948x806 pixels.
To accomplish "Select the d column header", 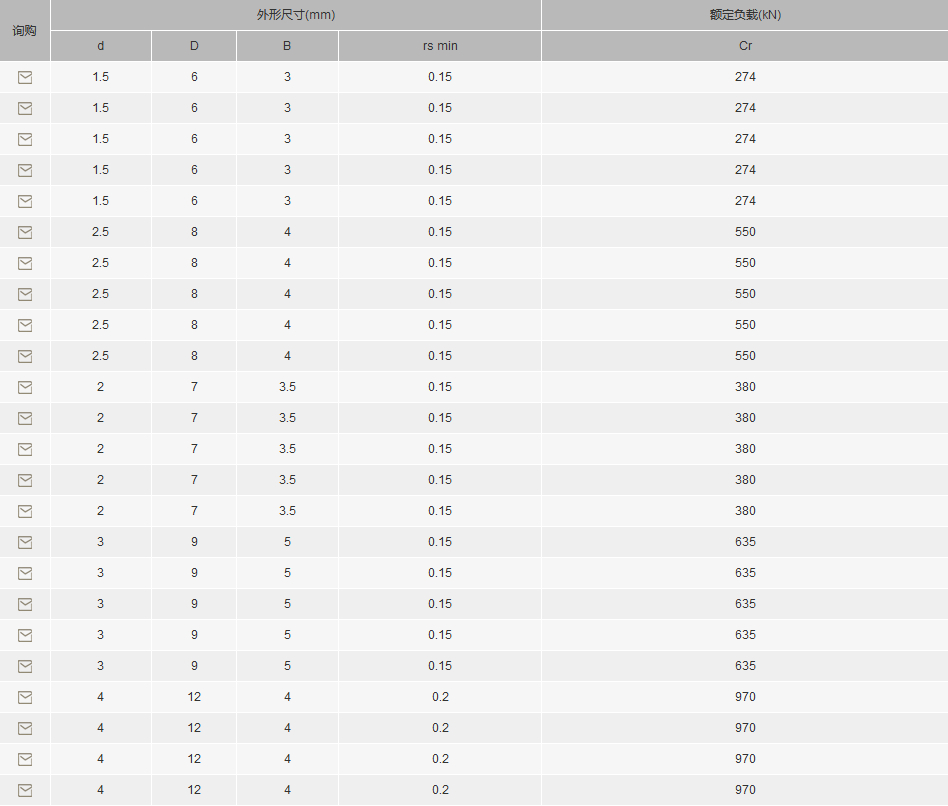I will tap(101, 46).
